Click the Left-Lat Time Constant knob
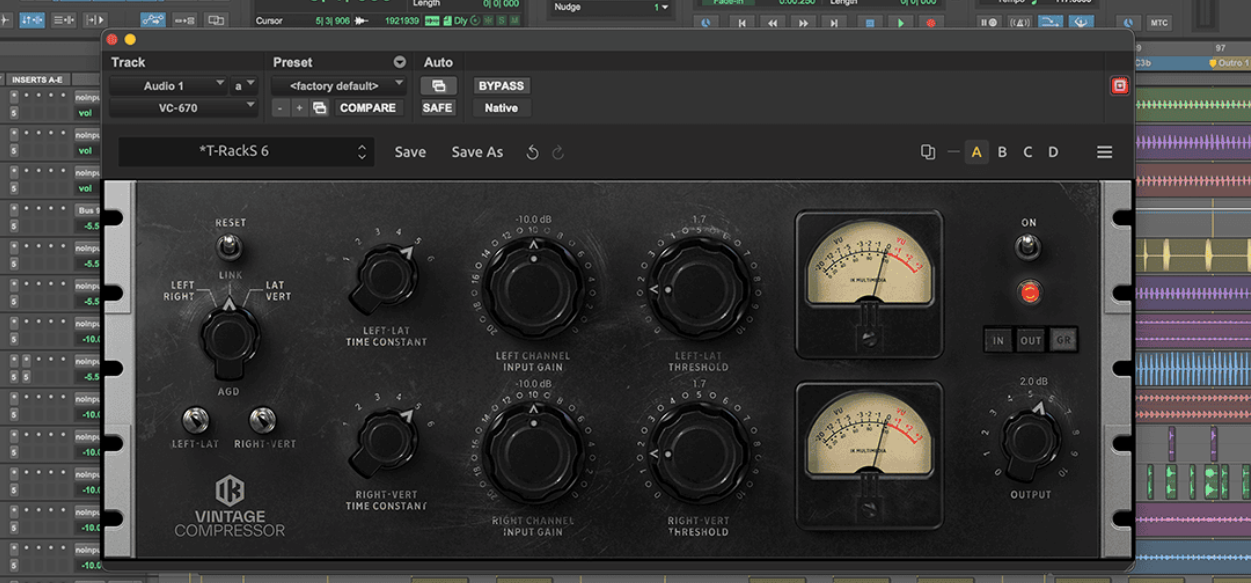1251x583 pixels. (x=384, y=277)
